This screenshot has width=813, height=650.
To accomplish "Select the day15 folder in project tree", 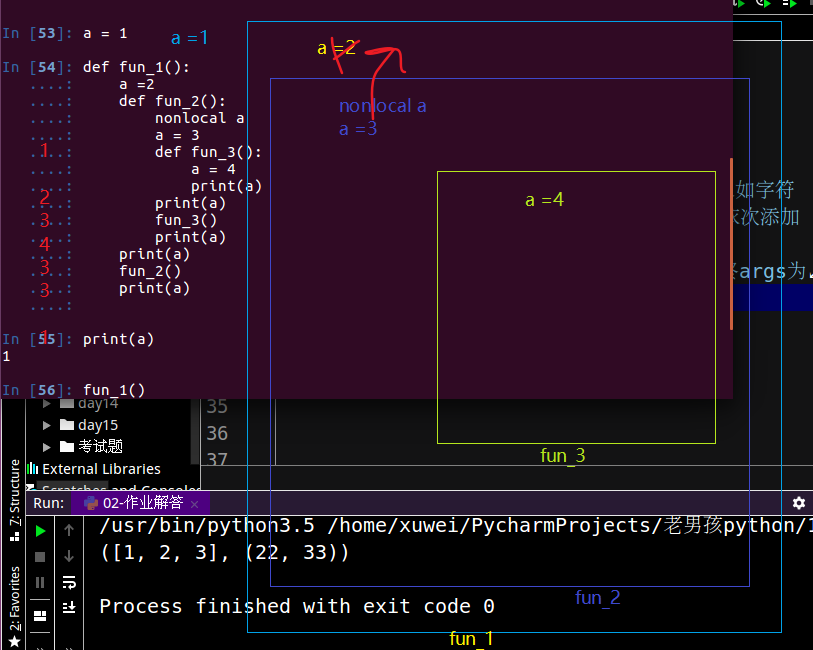I will (98, 425).
